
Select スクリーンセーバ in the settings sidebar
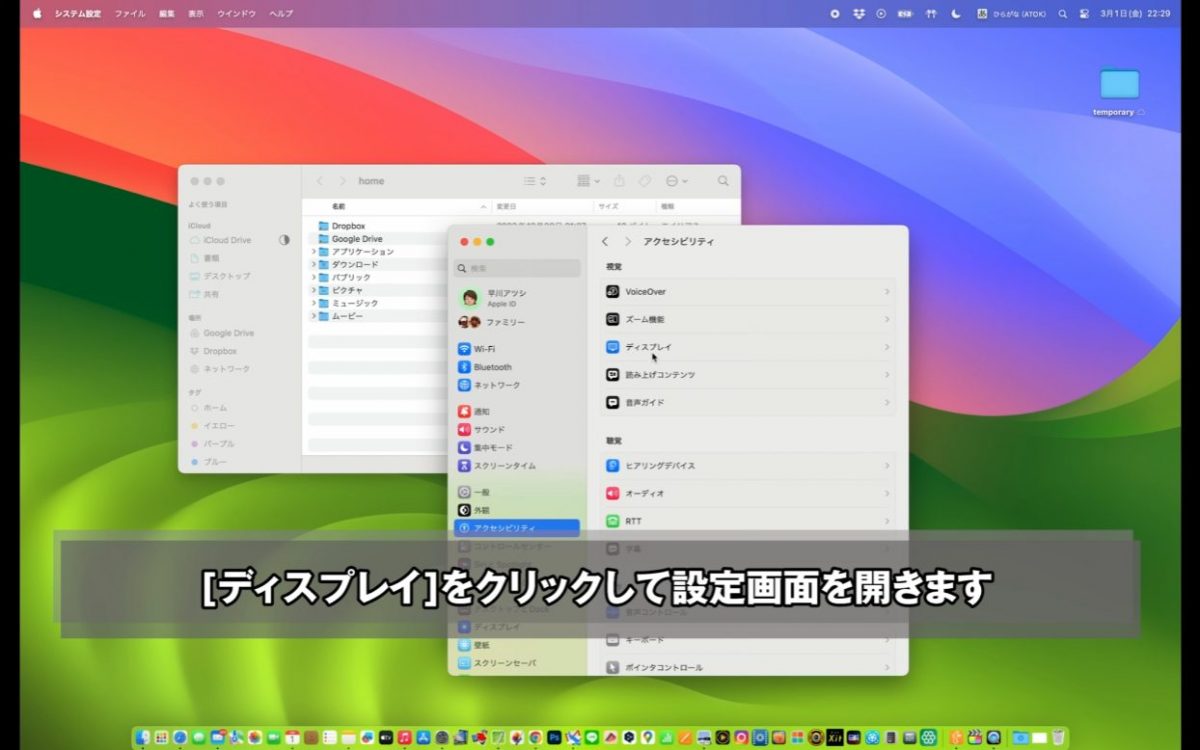click(517, 663)
